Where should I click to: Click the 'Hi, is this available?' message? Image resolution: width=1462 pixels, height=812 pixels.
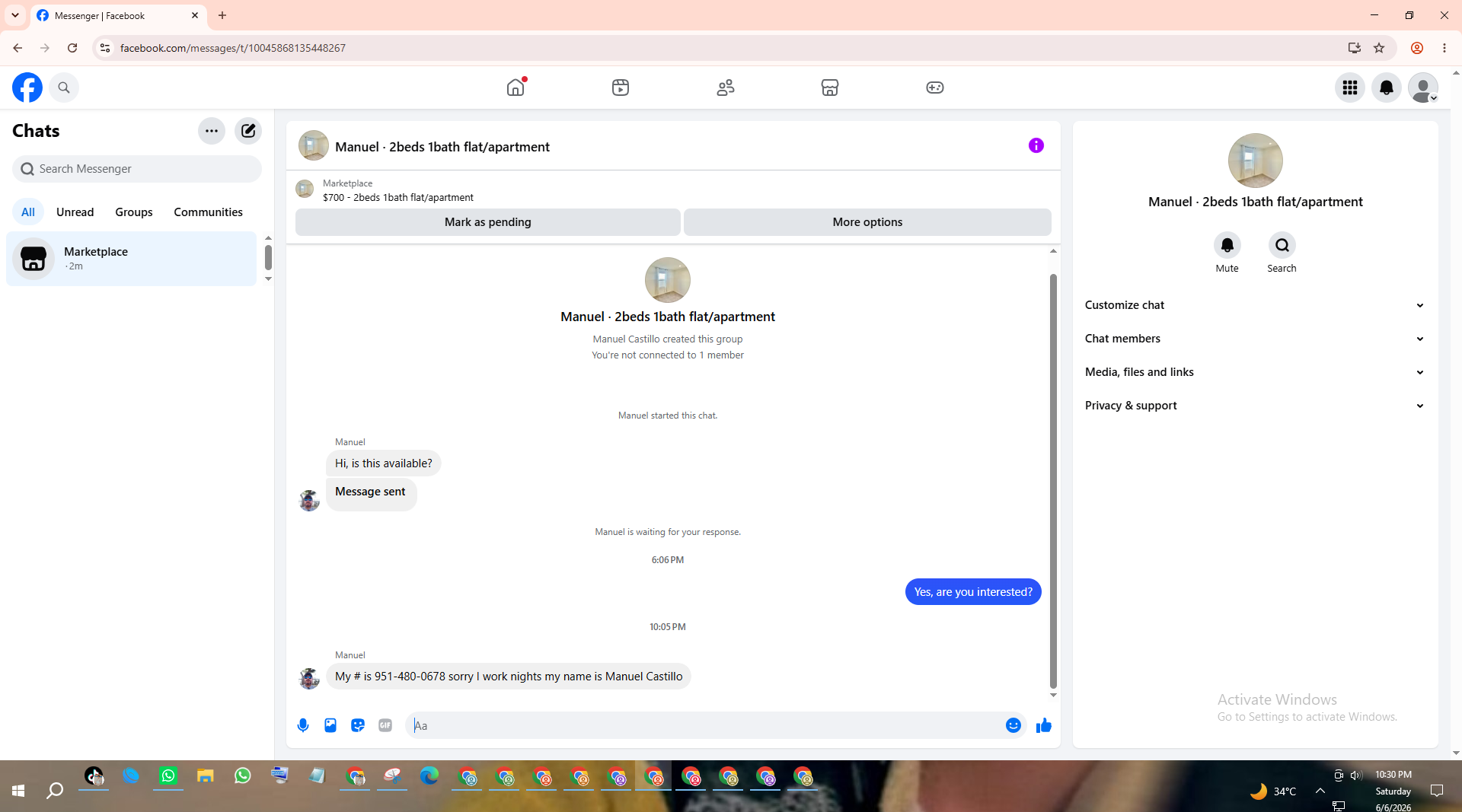(384, 463)
